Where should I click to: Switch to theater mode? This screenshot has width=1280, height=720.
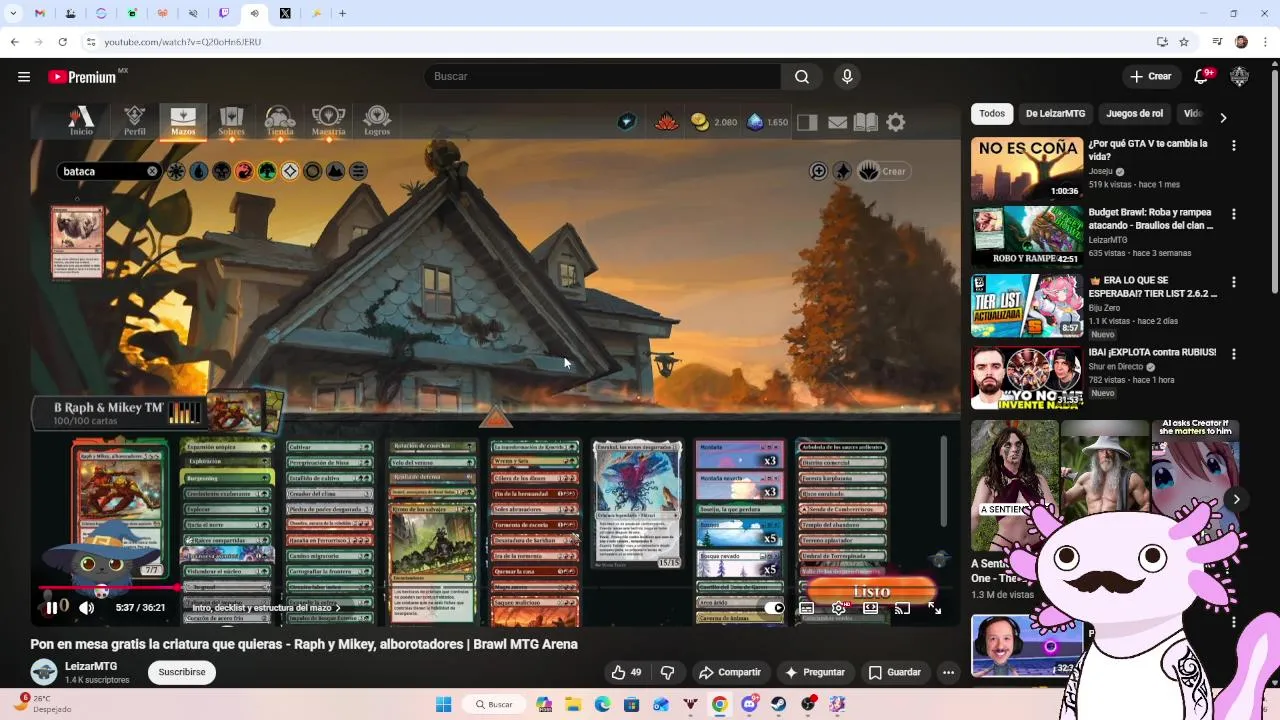(x=871, y=607)
